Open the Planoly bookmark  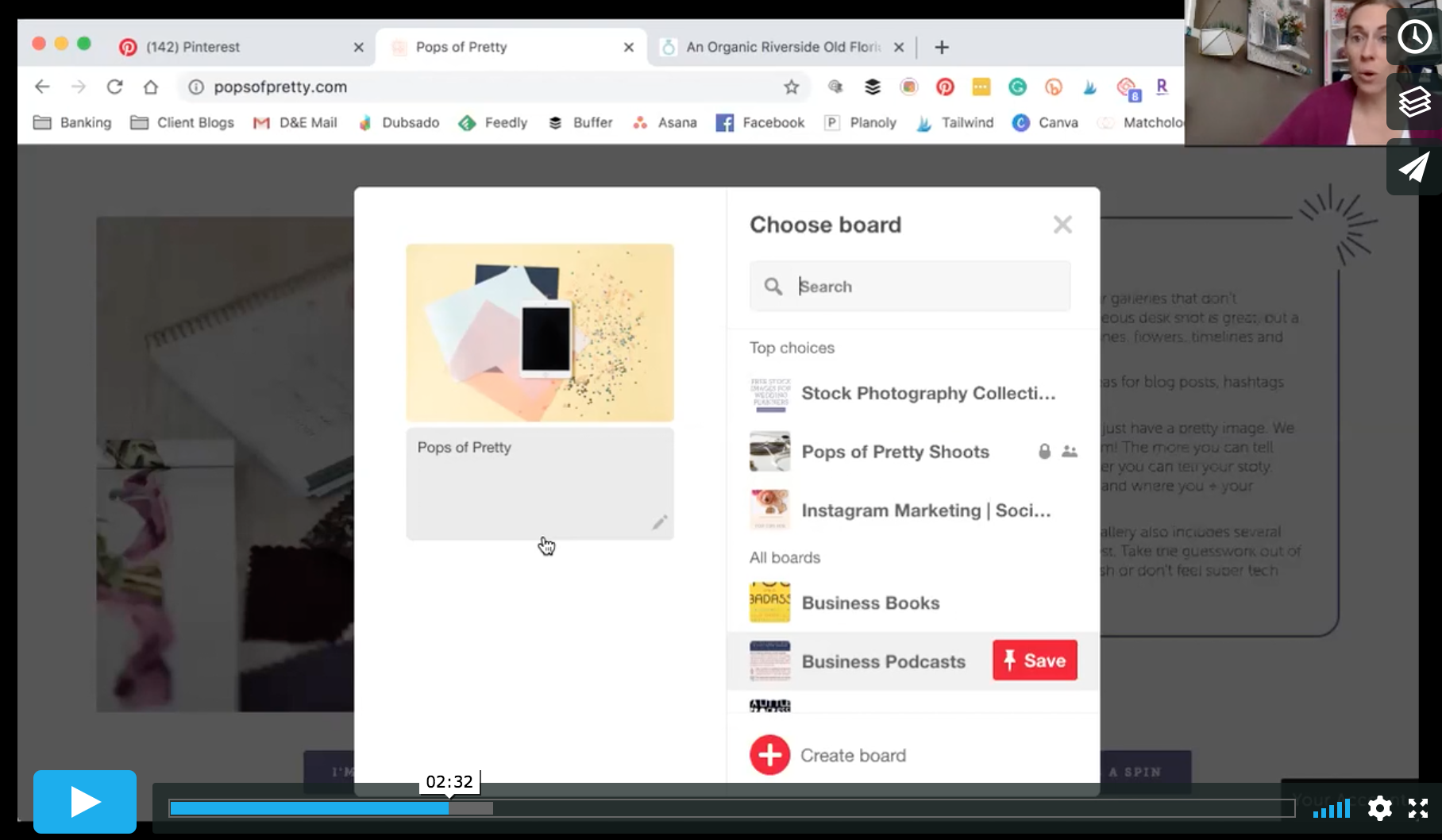(861, 122)
